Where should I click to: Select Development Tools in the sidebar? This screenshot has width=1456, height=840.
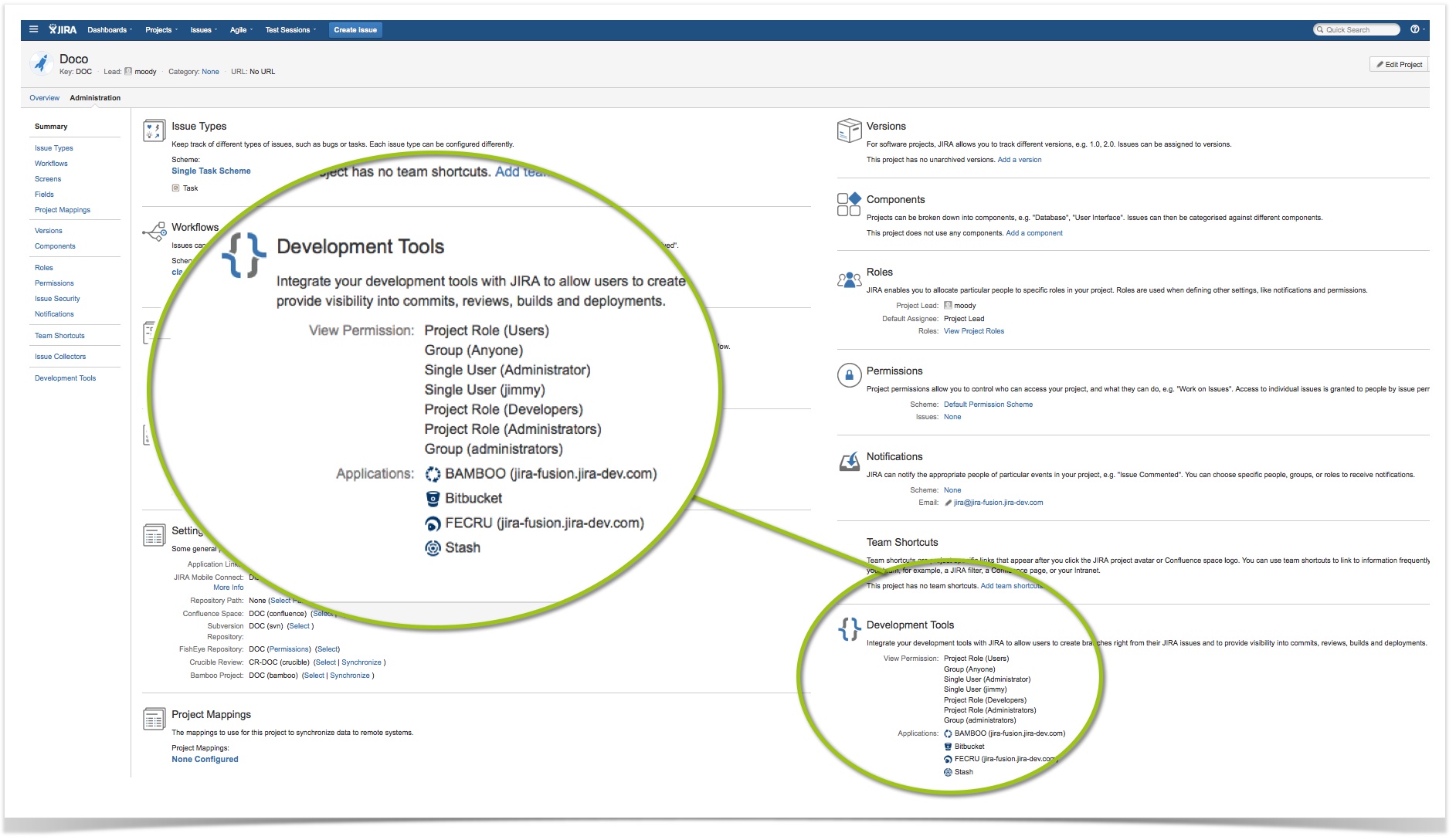[66, 378]
